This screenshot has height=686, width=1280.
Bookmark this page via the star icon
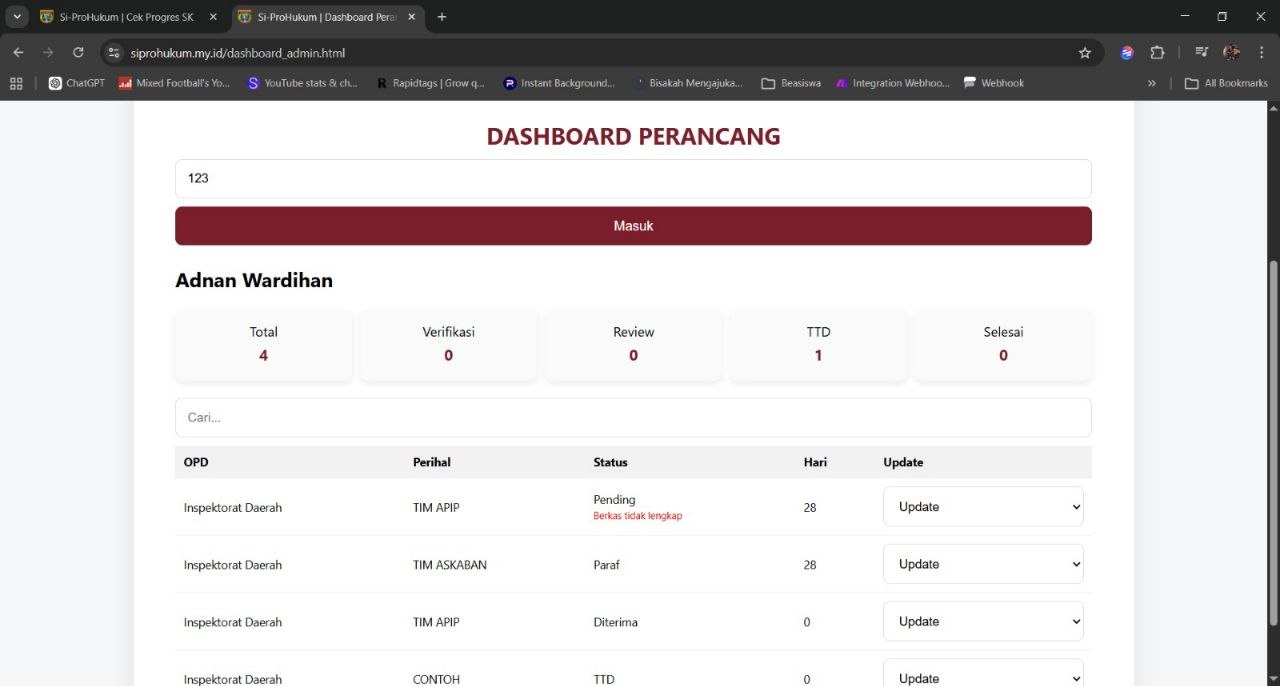coord(1085,52)
